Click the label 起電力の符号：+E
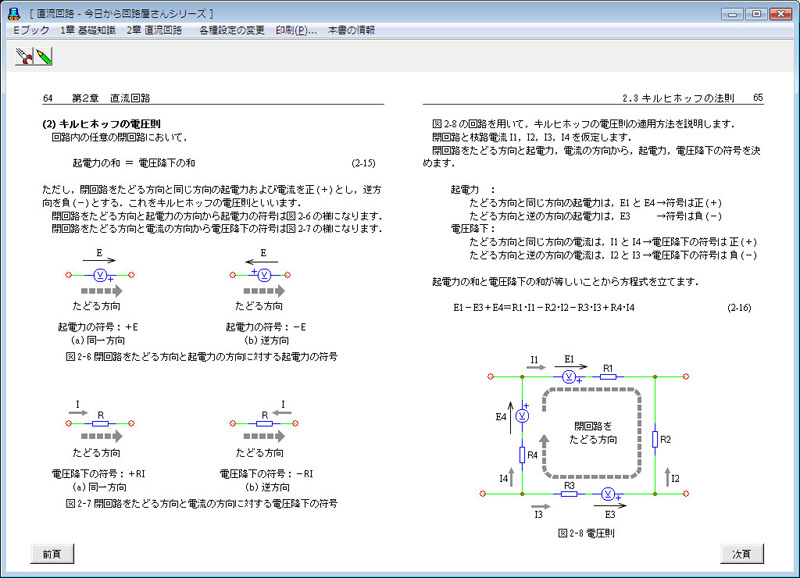 pyautogui.click(x=98, y=327)
